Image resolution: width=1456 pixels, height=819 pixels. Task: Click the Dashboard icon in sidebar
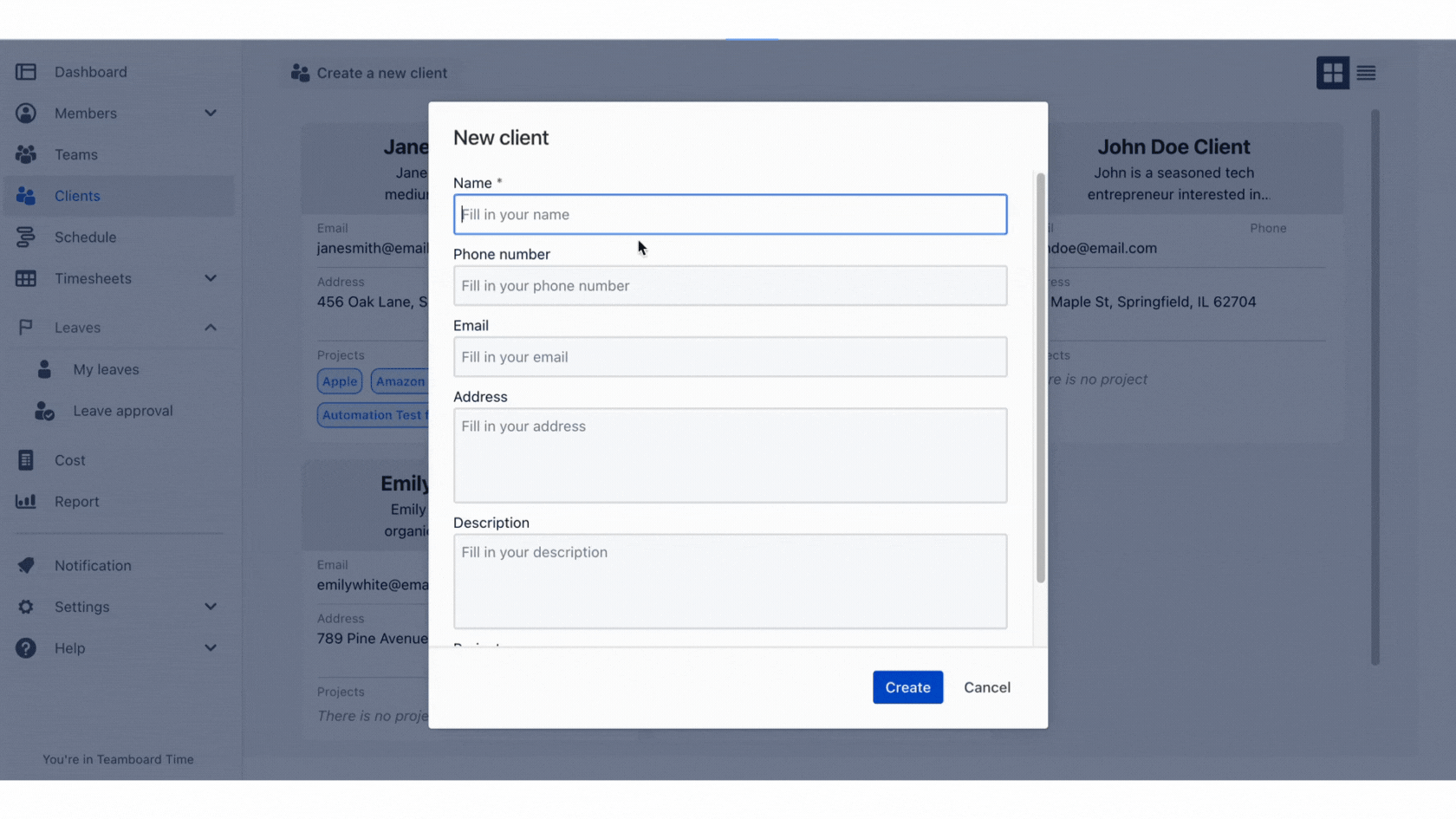pos(26,72)
